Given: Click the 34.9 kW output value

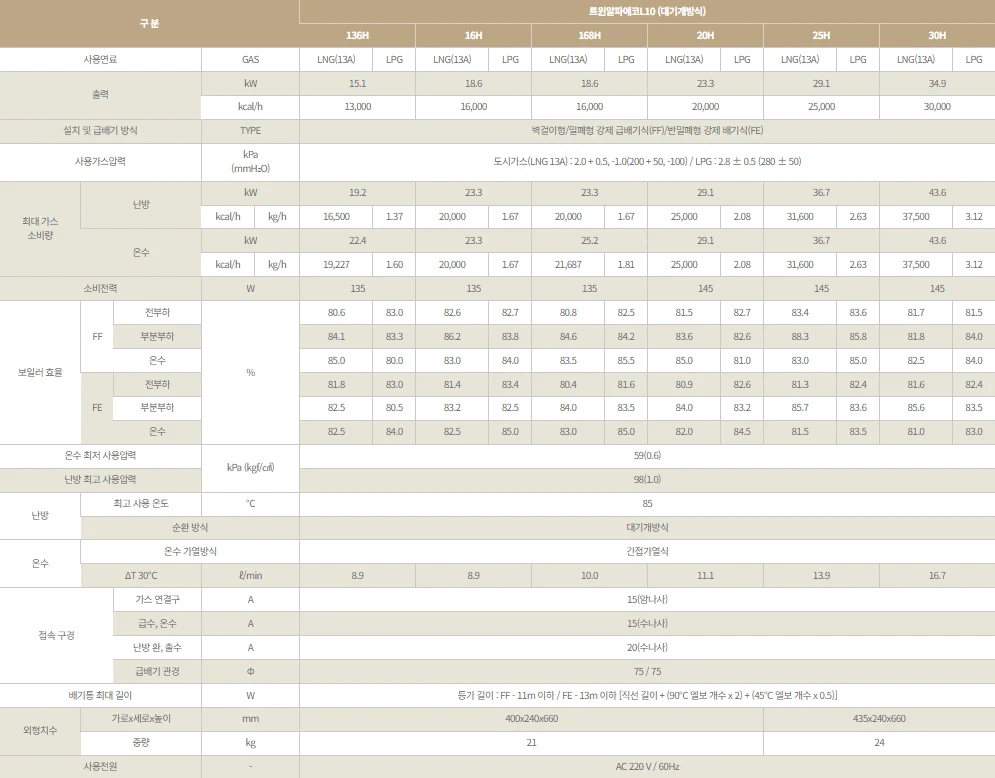Looking at the screenshot, I should click(937, 83).
